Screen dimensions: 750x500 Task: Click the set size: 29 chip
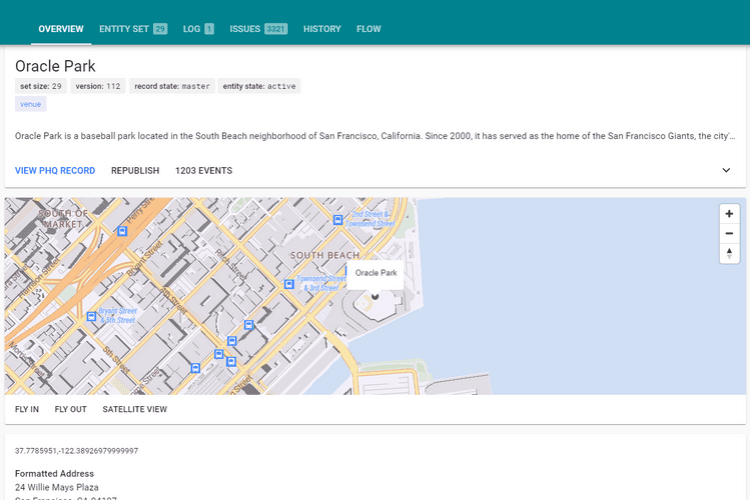click(41, 86)
